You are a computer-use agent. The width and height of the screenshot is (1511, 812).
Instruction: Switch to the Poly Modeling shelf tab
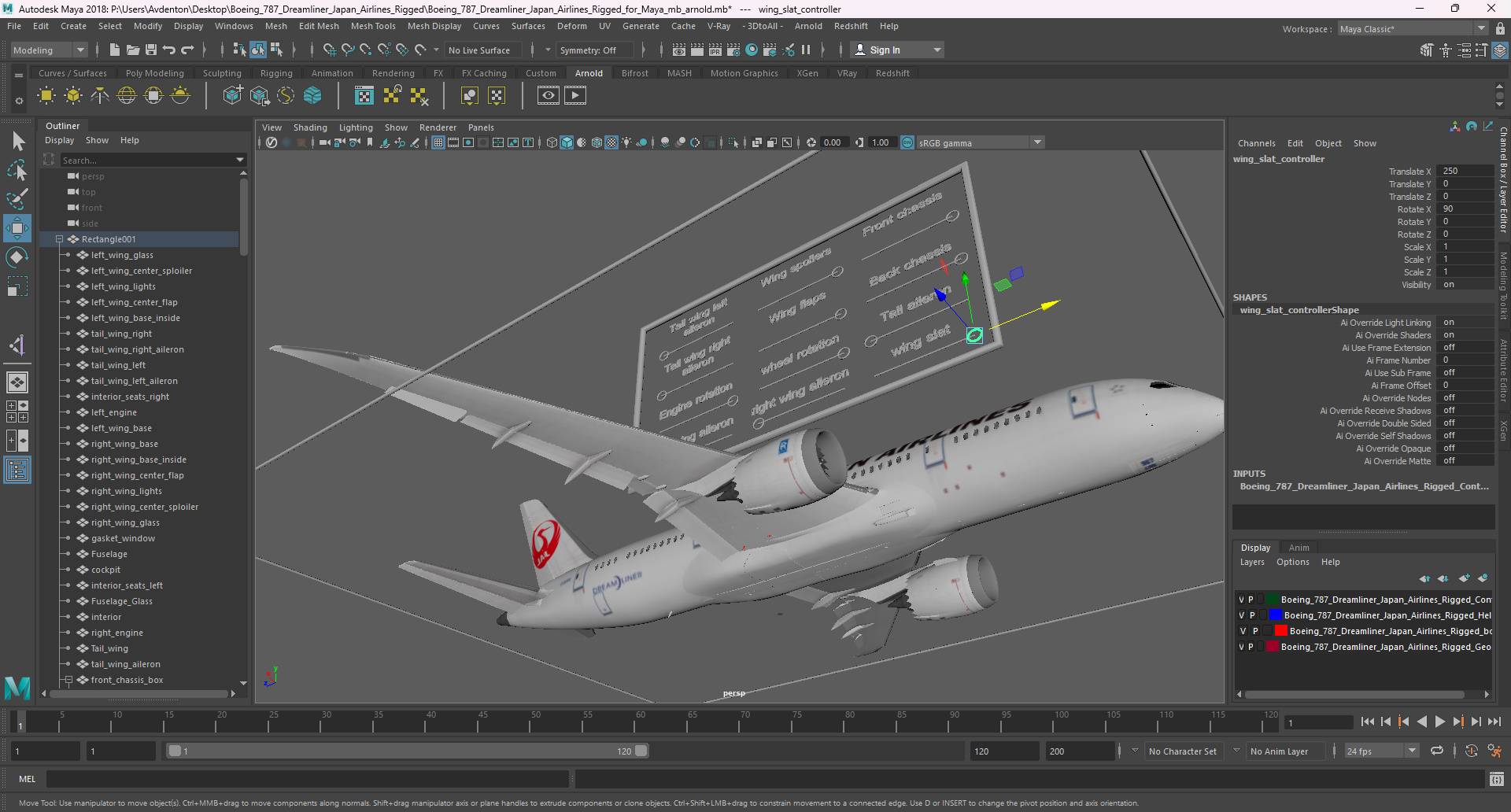click(x=154, y=73)
